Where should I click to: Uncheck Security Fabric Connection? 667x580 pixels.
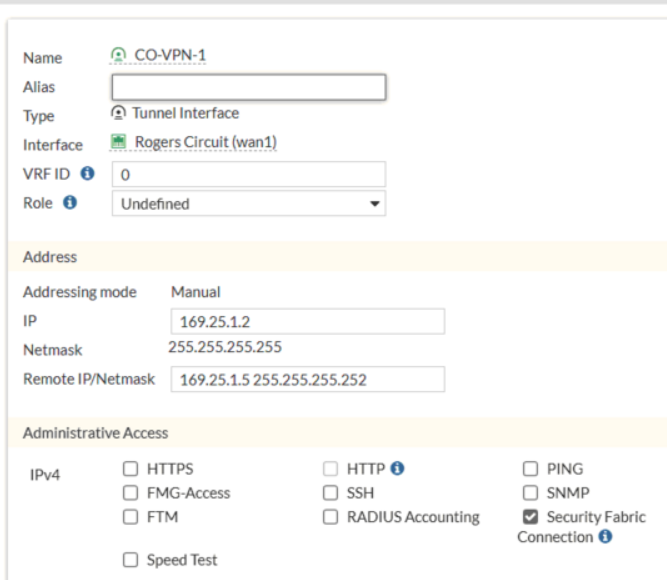tap(530, 517)
